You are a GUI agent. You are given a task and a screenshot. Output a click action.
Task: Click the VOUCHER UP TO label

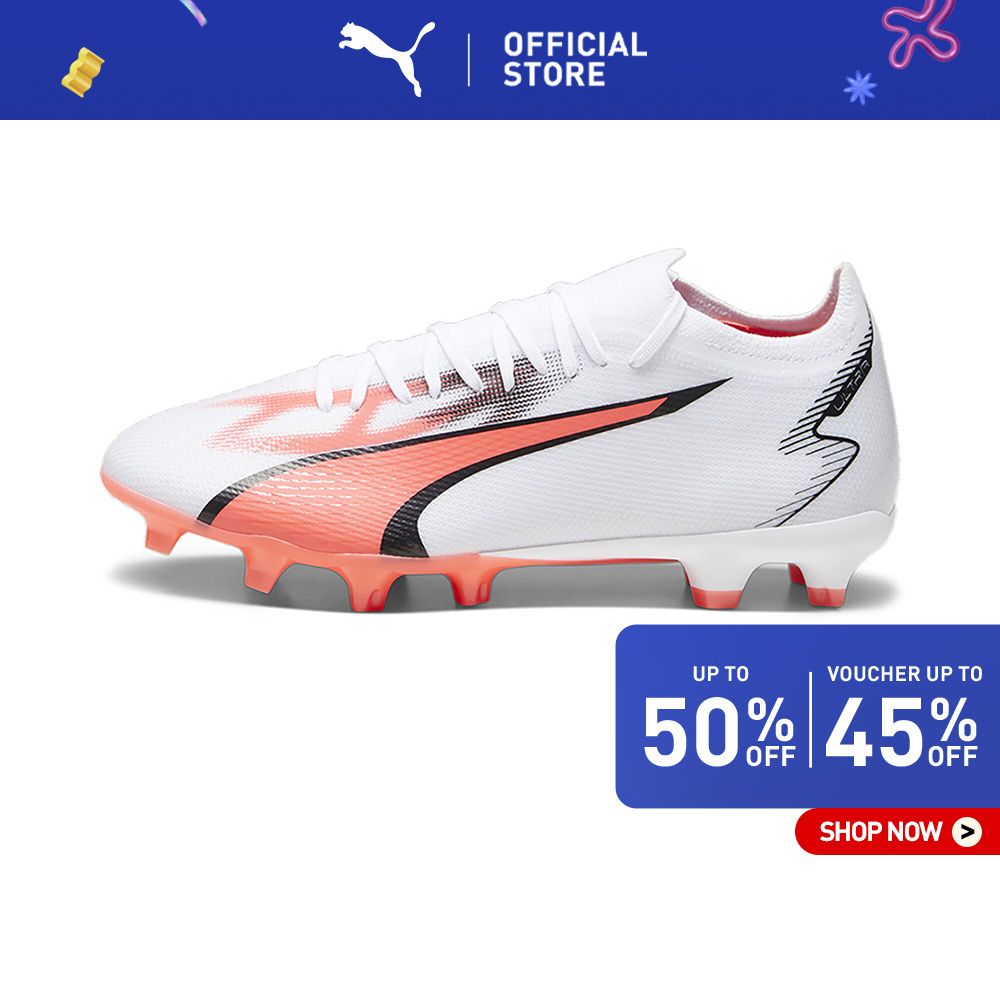point(904,674)
